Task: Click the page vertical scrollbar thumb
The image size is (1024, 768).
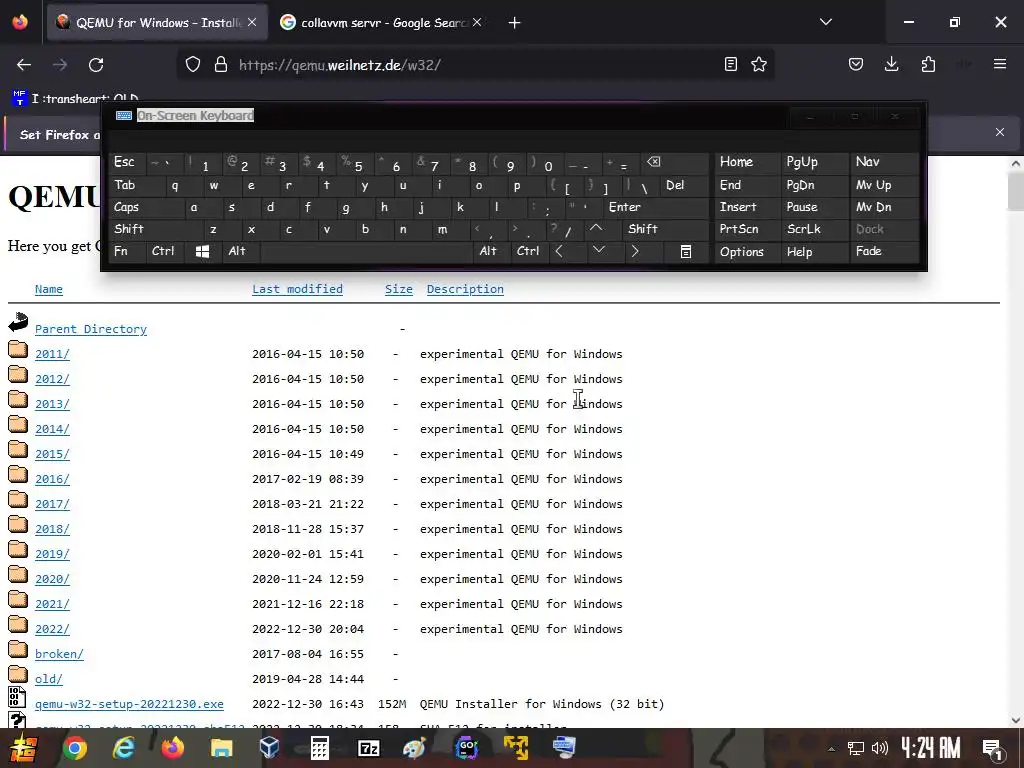Action: point(1016,193)
